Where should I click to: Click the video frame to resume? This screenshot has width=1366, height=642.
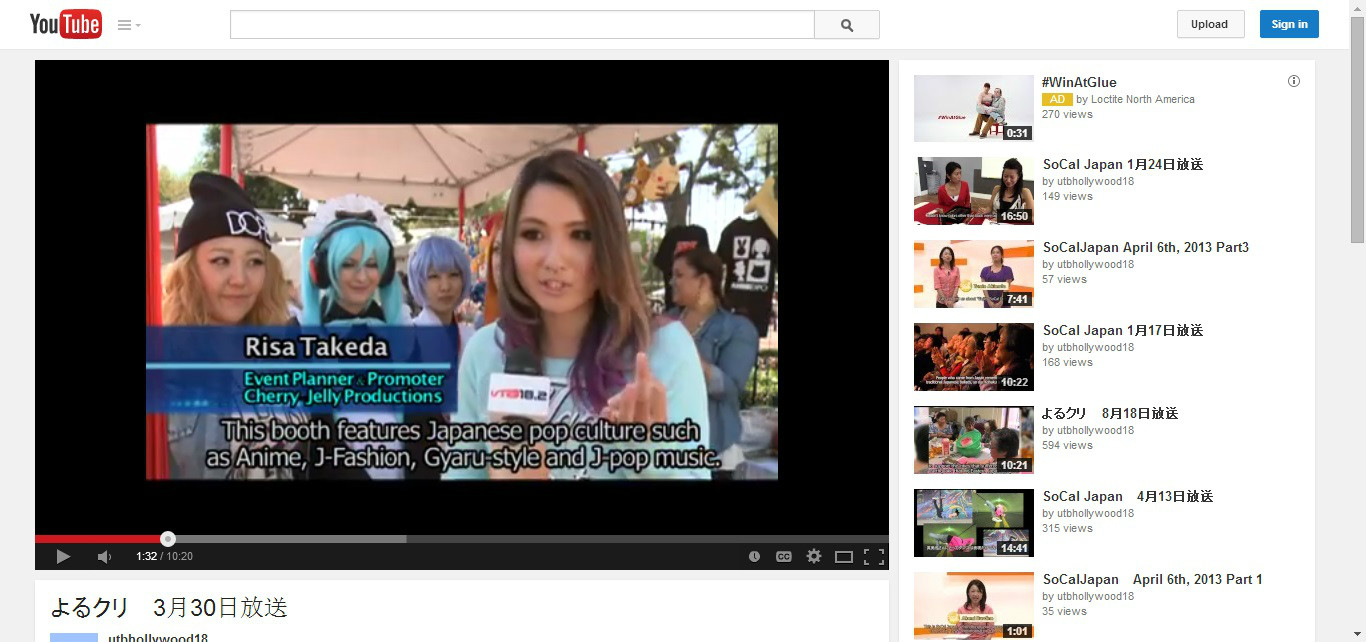[462, 302]
